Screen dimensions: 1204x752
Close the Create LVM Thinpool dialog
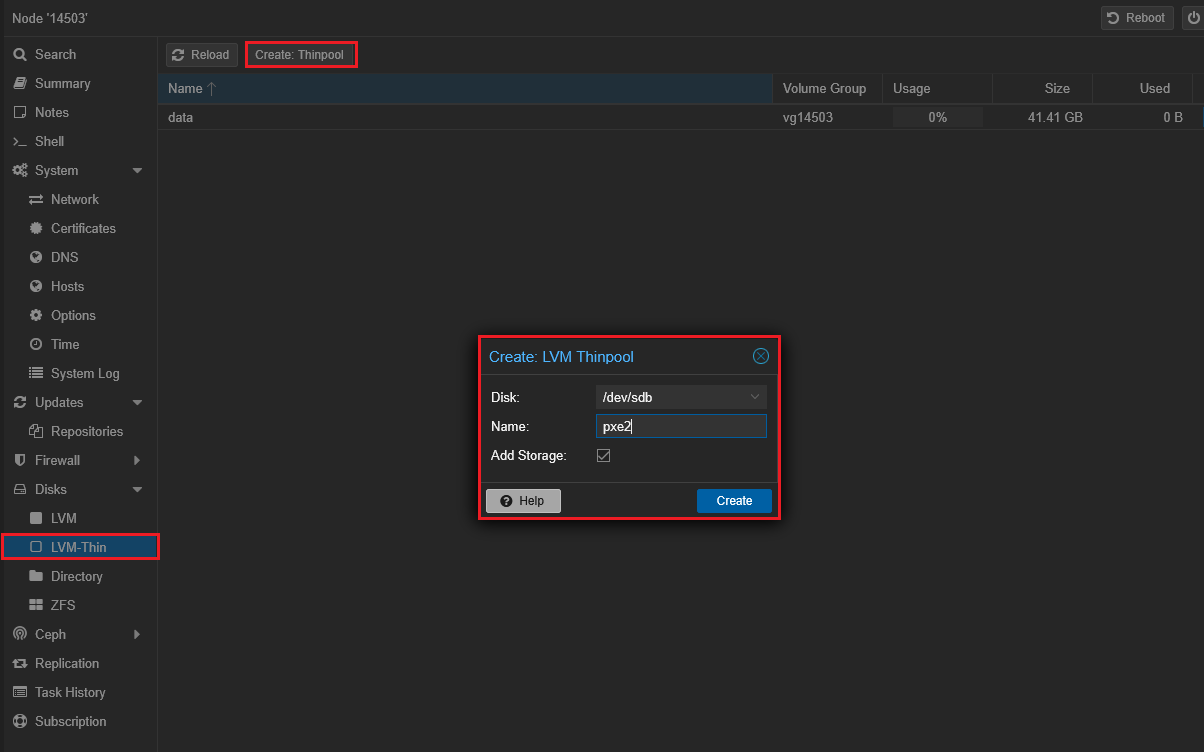[x=760, y=356]
